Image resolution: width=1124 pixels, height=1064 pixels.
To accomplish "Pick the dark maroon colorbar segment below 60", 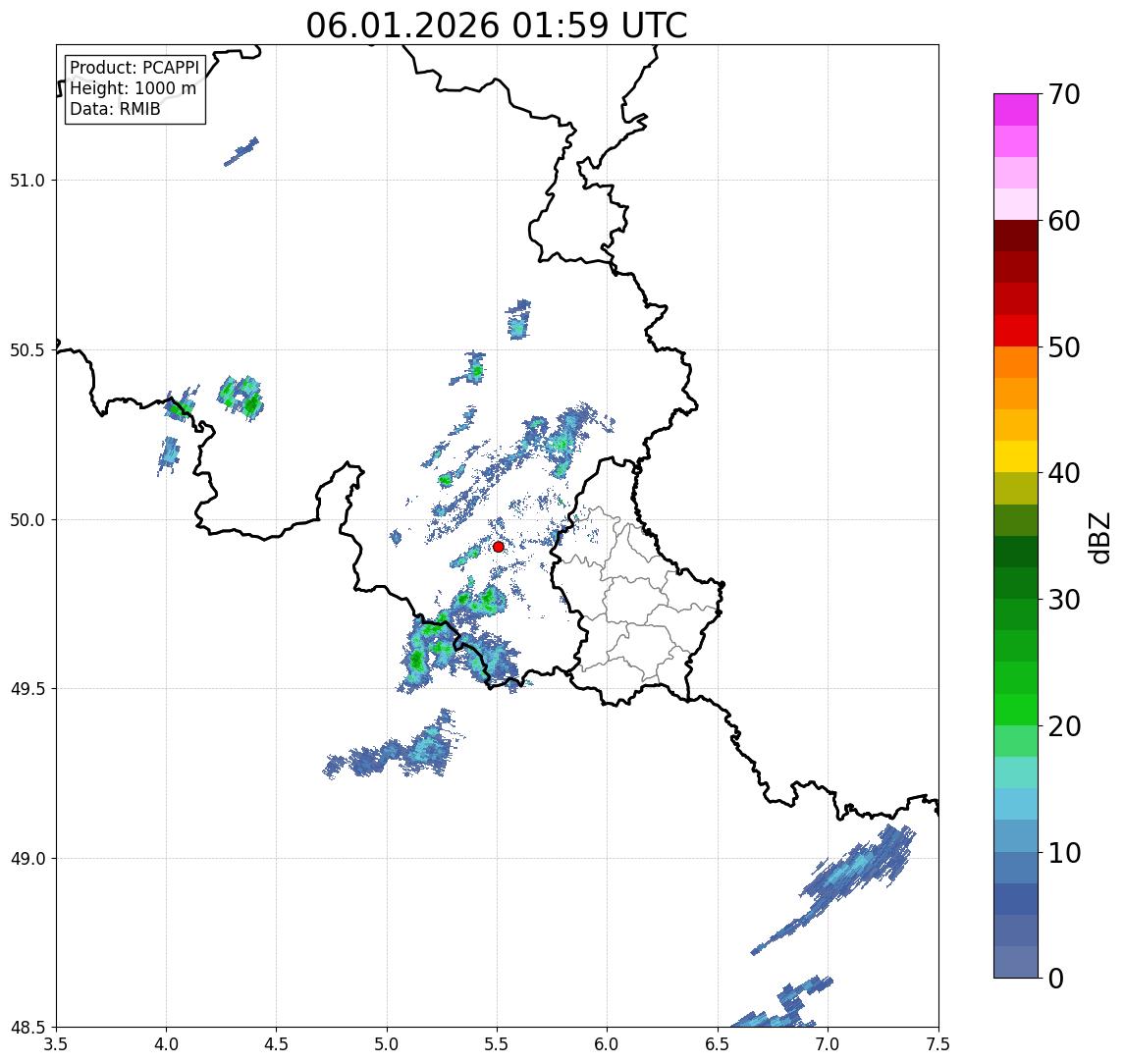I will 1016,236.
